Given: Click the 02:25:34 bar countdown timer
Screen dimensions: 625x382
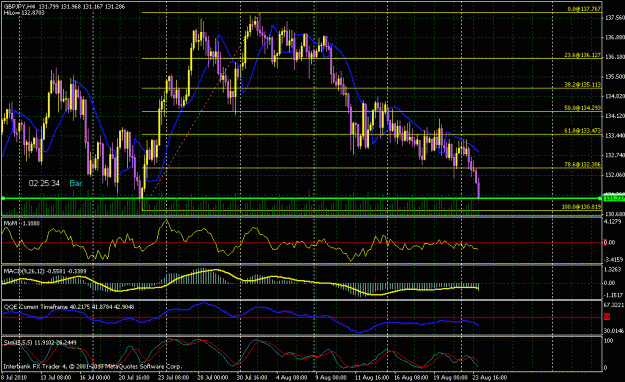Looking at the screenshot, I should [44, 183].
